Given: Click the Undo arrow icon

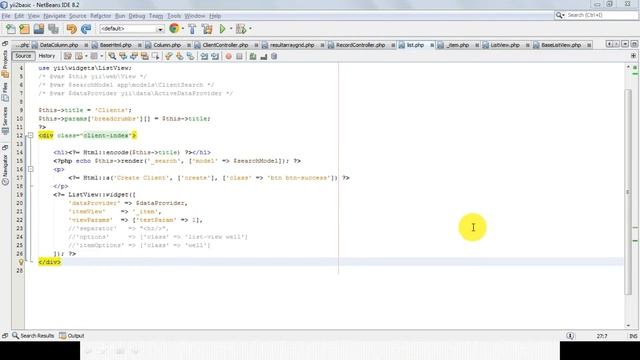Looking at the screenshot, I should tap(71, 29).
